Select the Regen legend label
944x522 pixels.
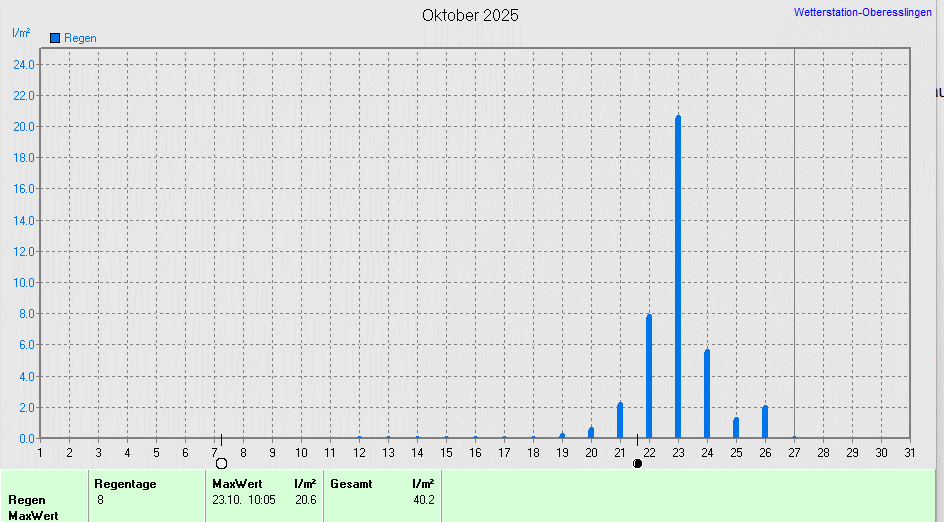point(80,38)
